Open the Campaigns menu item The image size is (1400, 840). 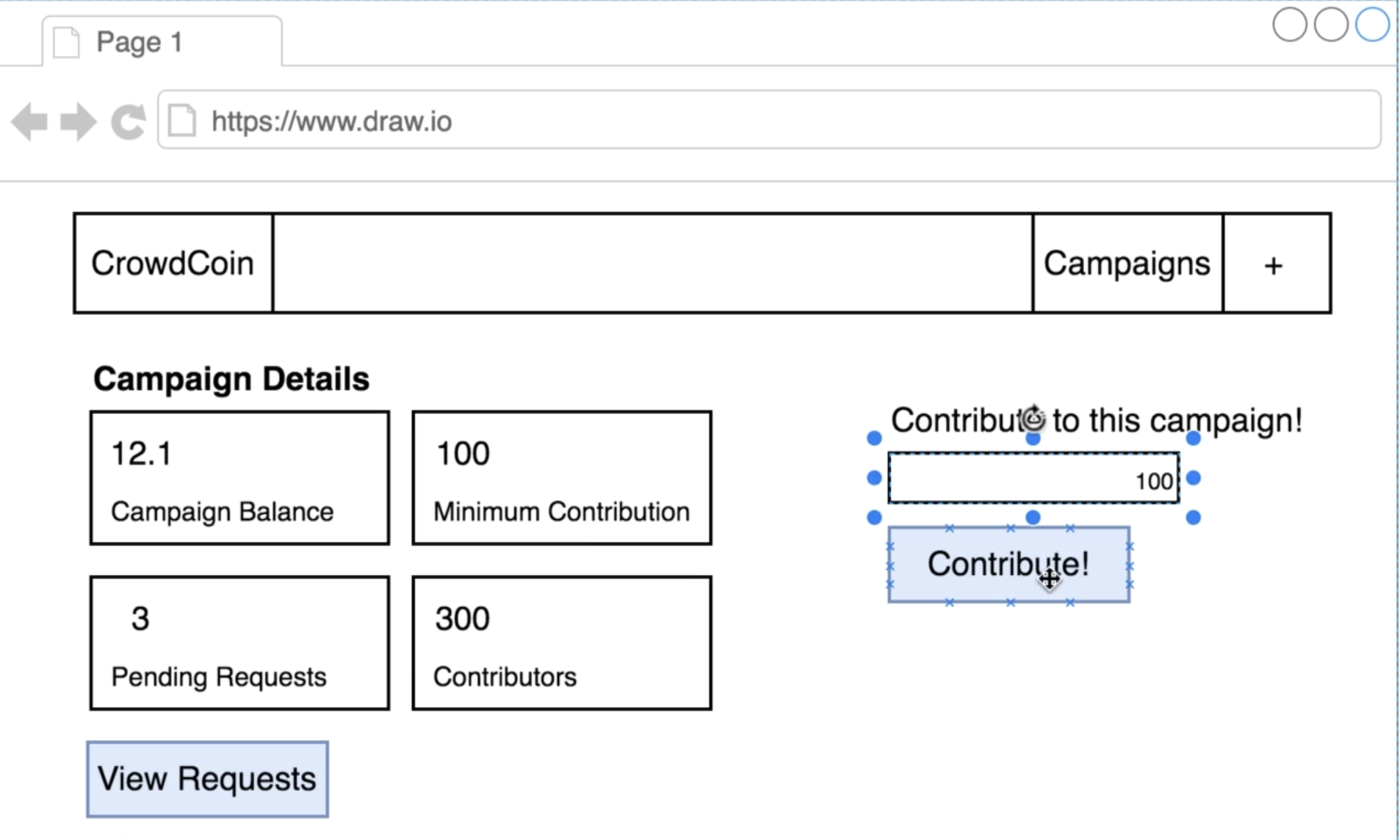(1127, 264)
